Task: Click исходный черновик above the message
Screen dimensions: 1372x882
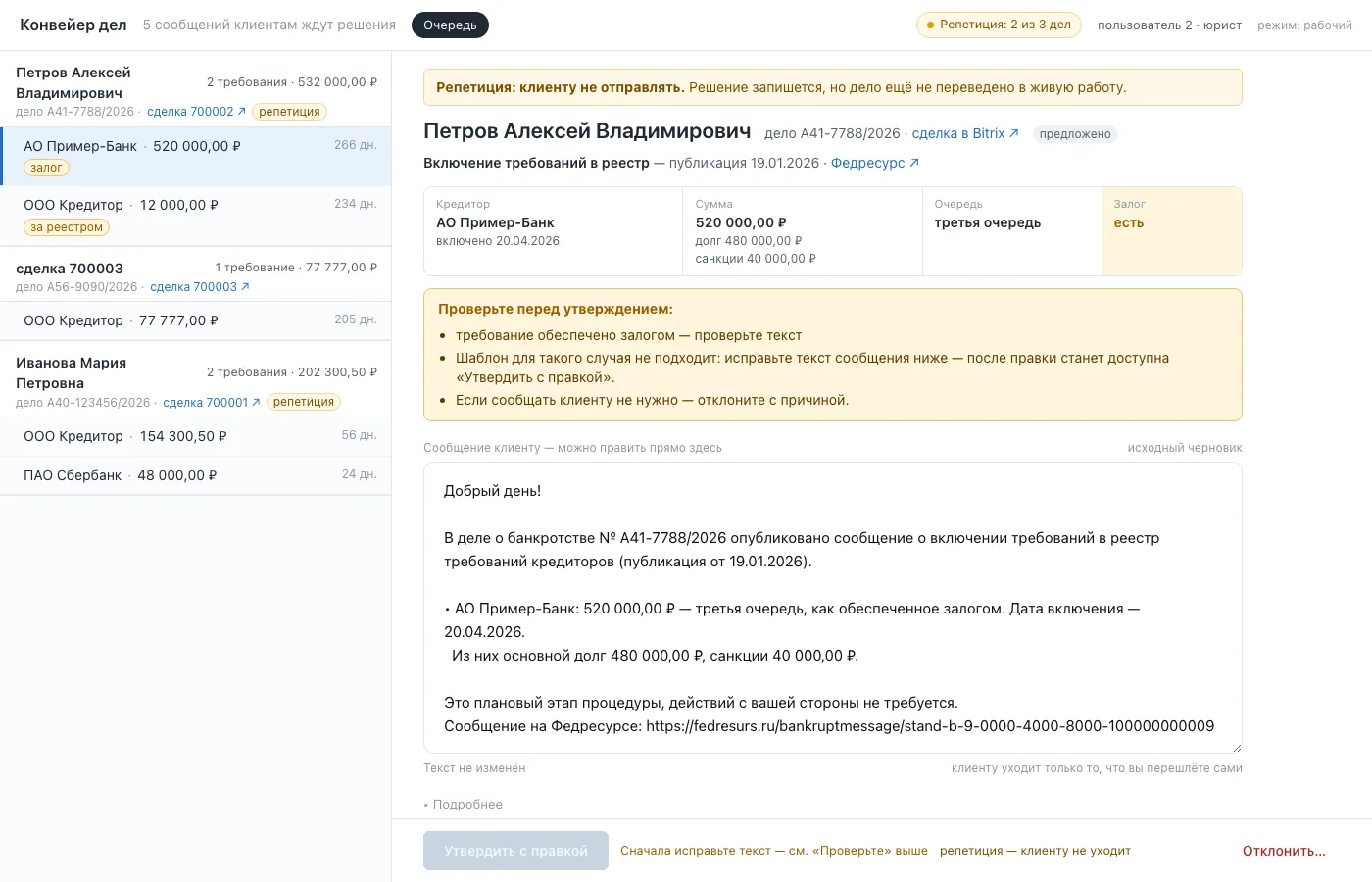Action: click(1185, 448)
